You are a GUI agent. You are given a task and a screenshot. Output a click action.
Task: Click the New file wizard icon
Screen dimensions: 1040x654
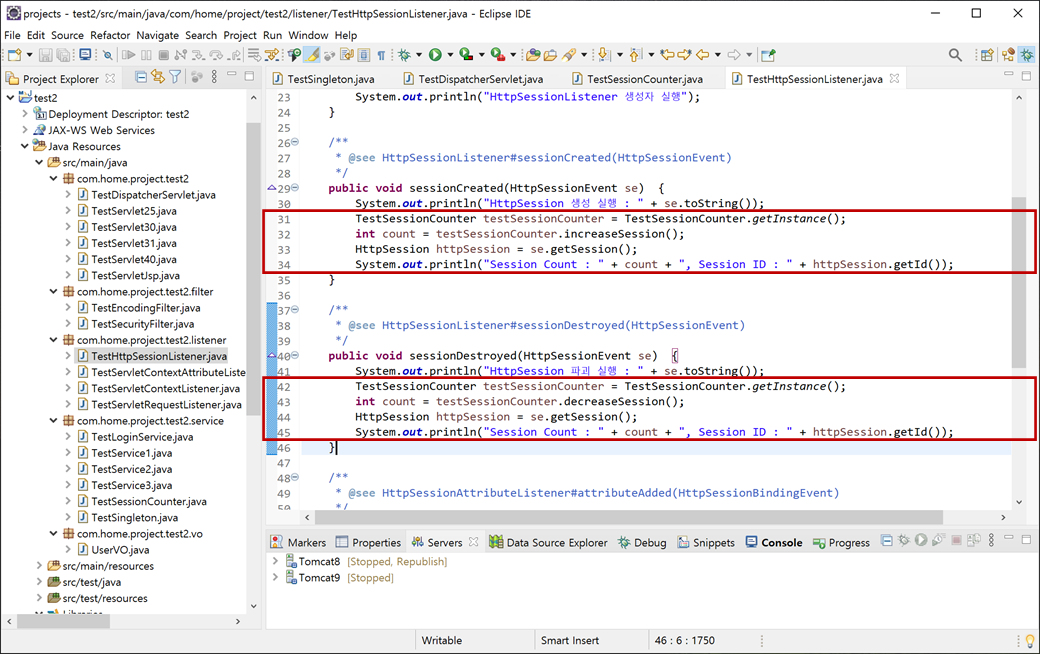coord(15,55)
